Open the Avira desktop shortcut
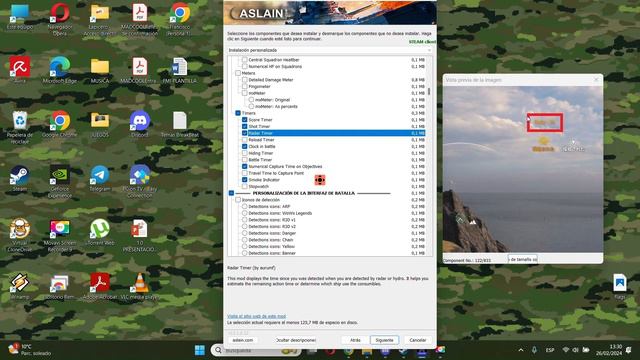 (19, 70)
